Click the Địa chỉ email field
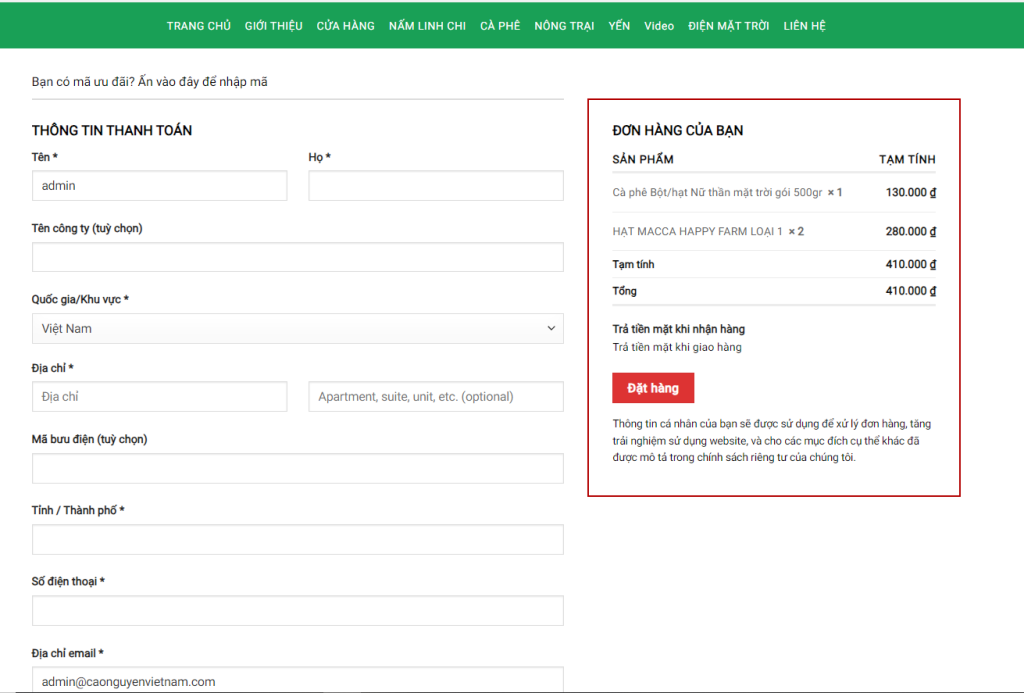Image resolution: width=1024 pixels, height=693 pixels. point(298,680)
